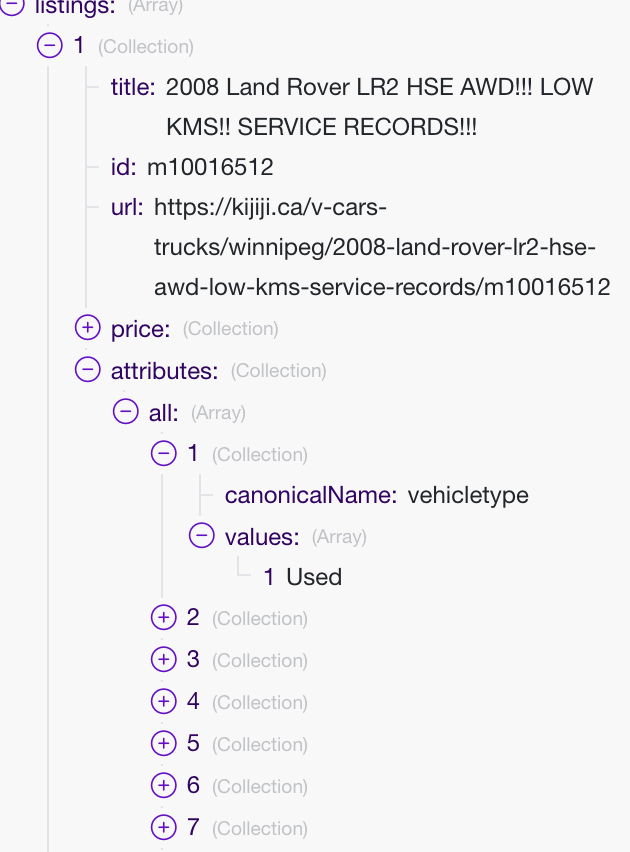Viewport: 630px width, 852px height.
Task: Click the canonicalName vehicletype value
Action: (x=468, y=495)
